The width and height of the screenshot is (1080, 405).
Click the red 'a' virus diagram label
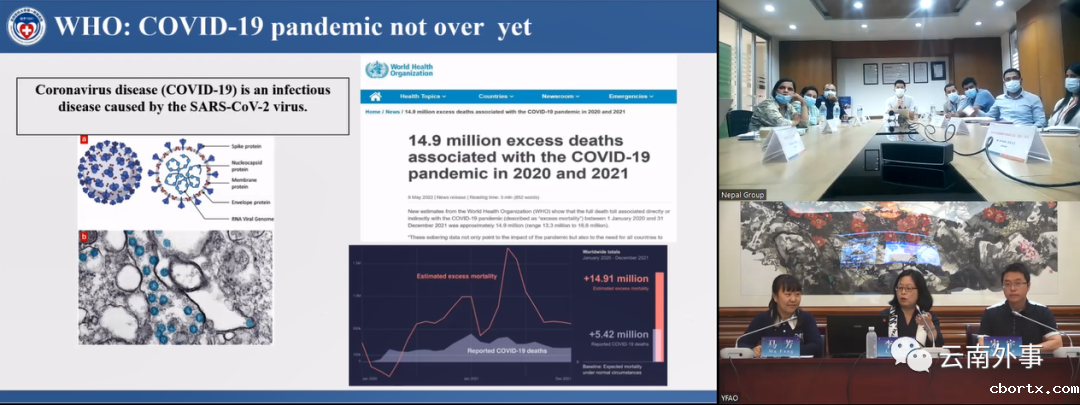coord(84,141)
